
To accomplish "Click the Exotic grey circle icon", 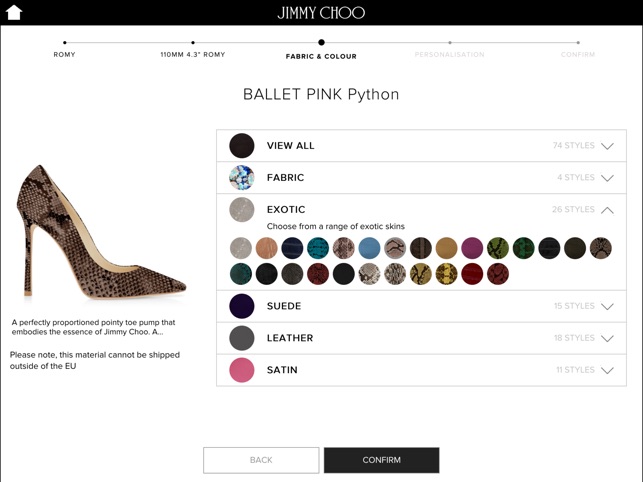I will click(x=242, y=210).
